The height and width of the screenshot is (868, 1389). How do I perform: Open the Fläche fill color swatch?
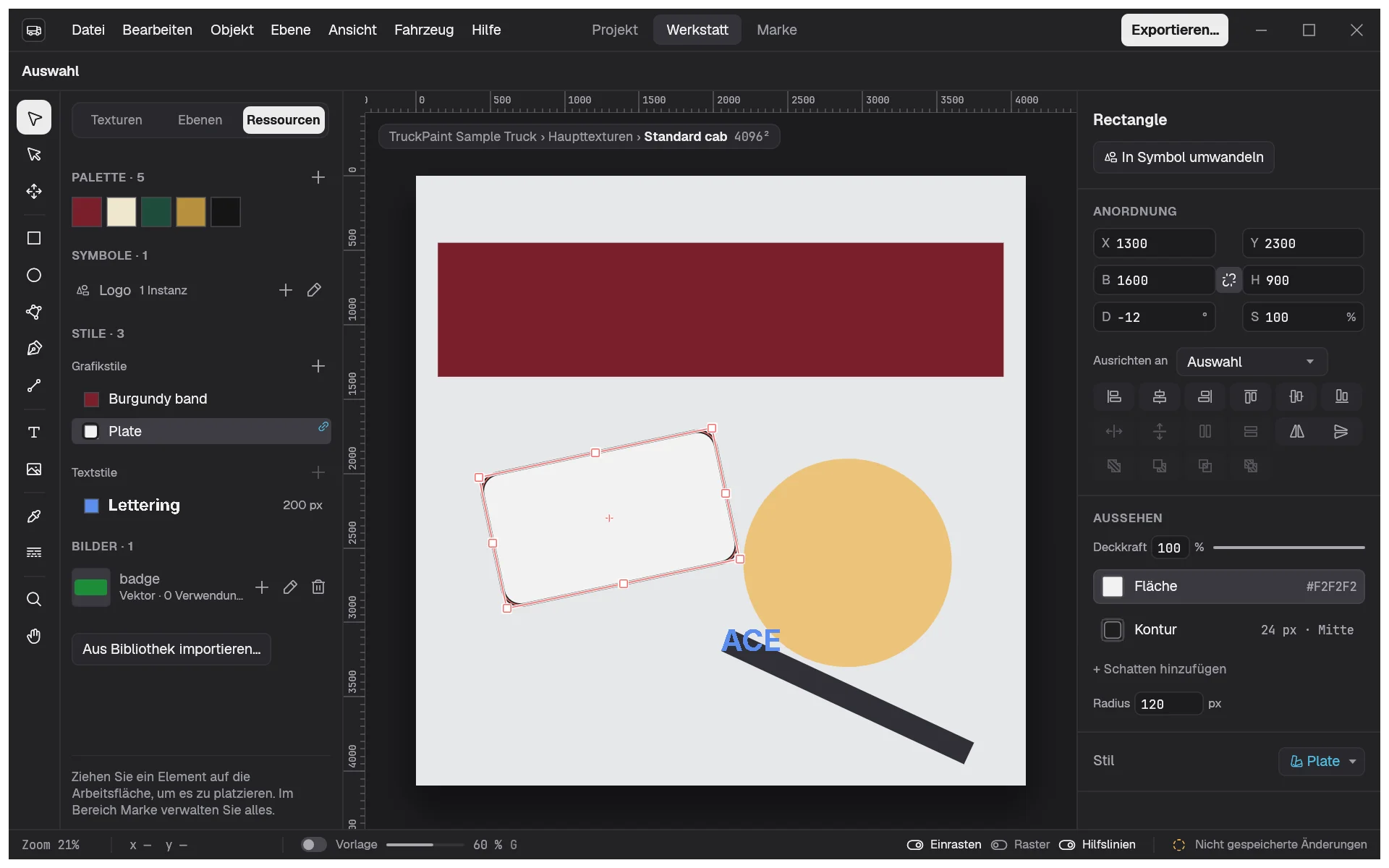[x=1113, y=587]
